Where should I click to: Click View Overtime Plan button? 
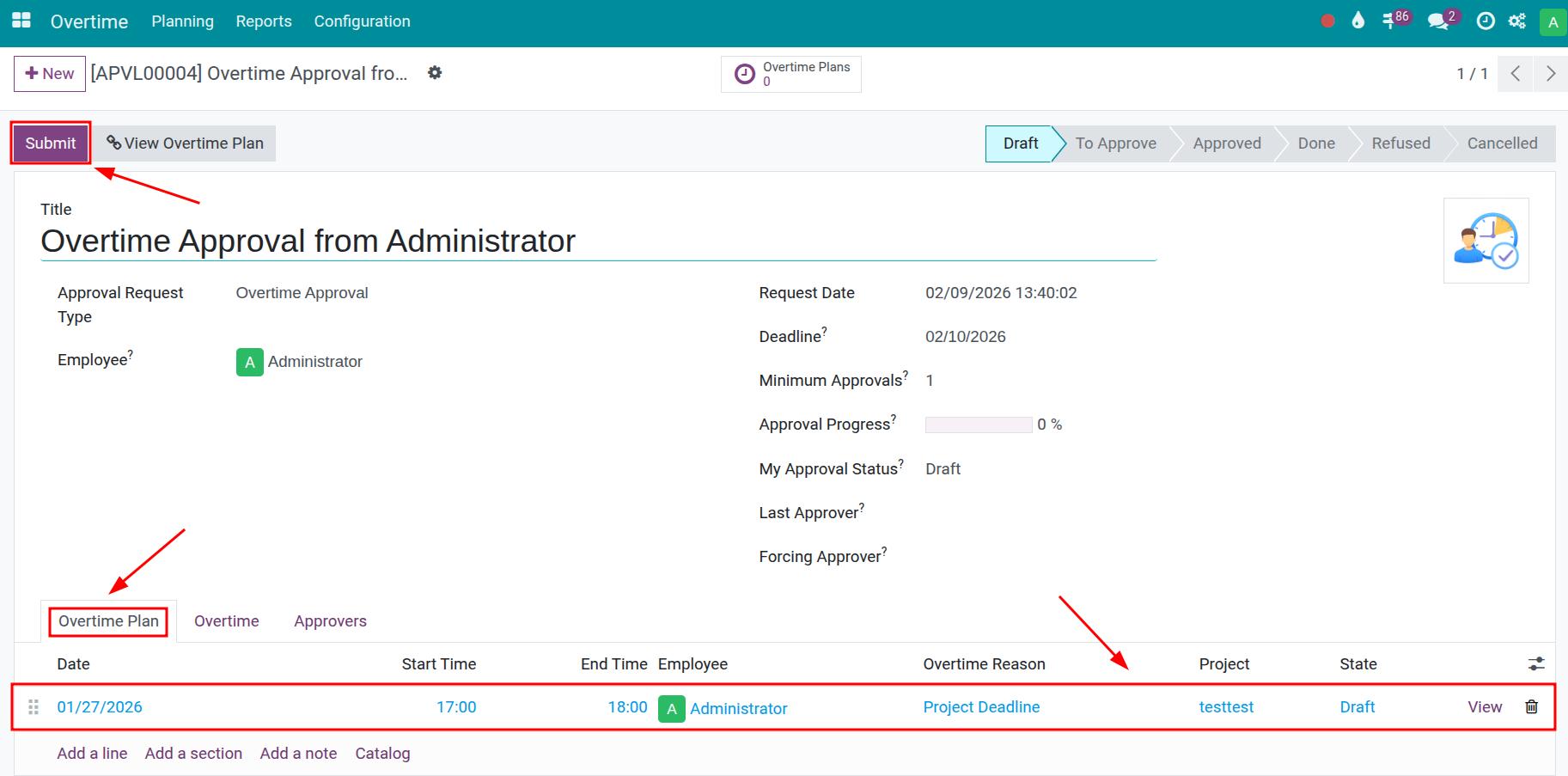coord(185,143)
